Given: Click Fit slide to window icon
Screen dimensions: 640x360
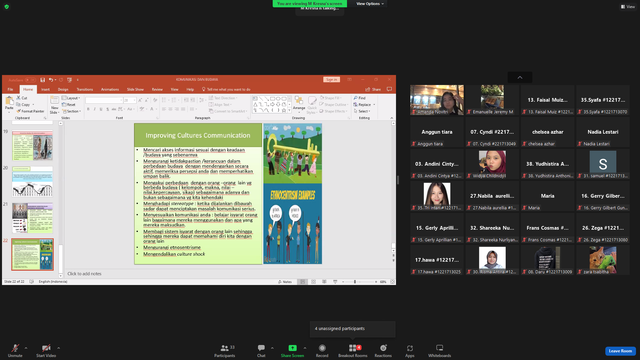Looking at the screenshot, I should tap(392, 282).
